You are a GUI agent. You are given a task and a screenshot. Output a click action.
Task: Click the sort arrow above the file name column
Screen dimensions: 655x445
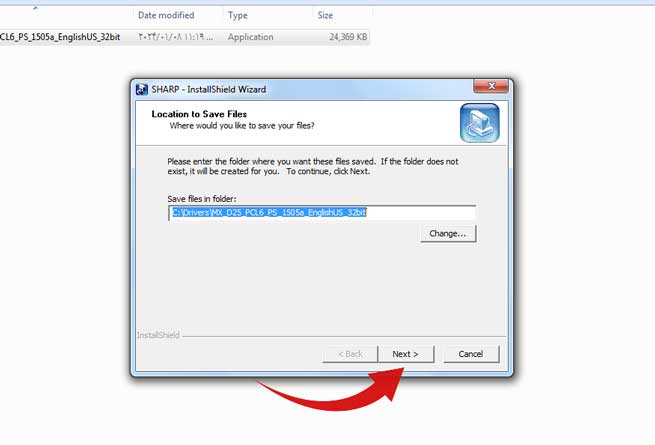point(36,8)
